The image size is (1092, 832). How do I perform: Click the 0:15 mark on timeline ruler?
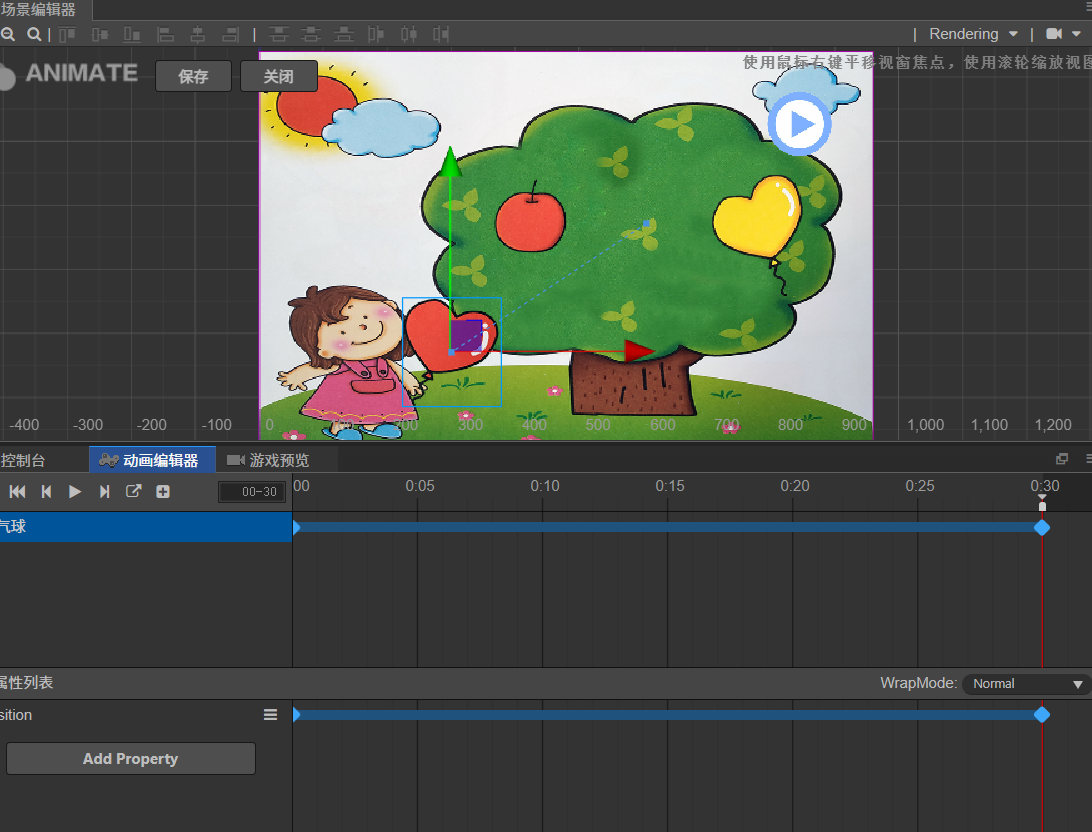coord(669,486)
